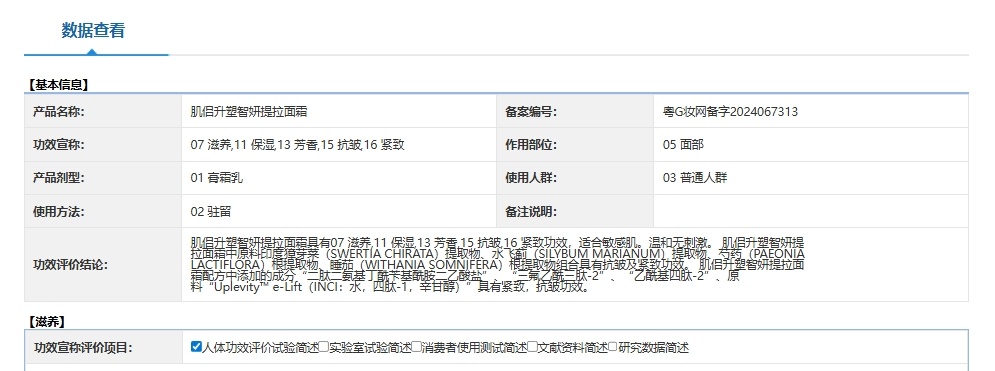The image size is (995, 371).
Task: Check the 实验室试验简述 checkbox
Action: pos(324,347)
